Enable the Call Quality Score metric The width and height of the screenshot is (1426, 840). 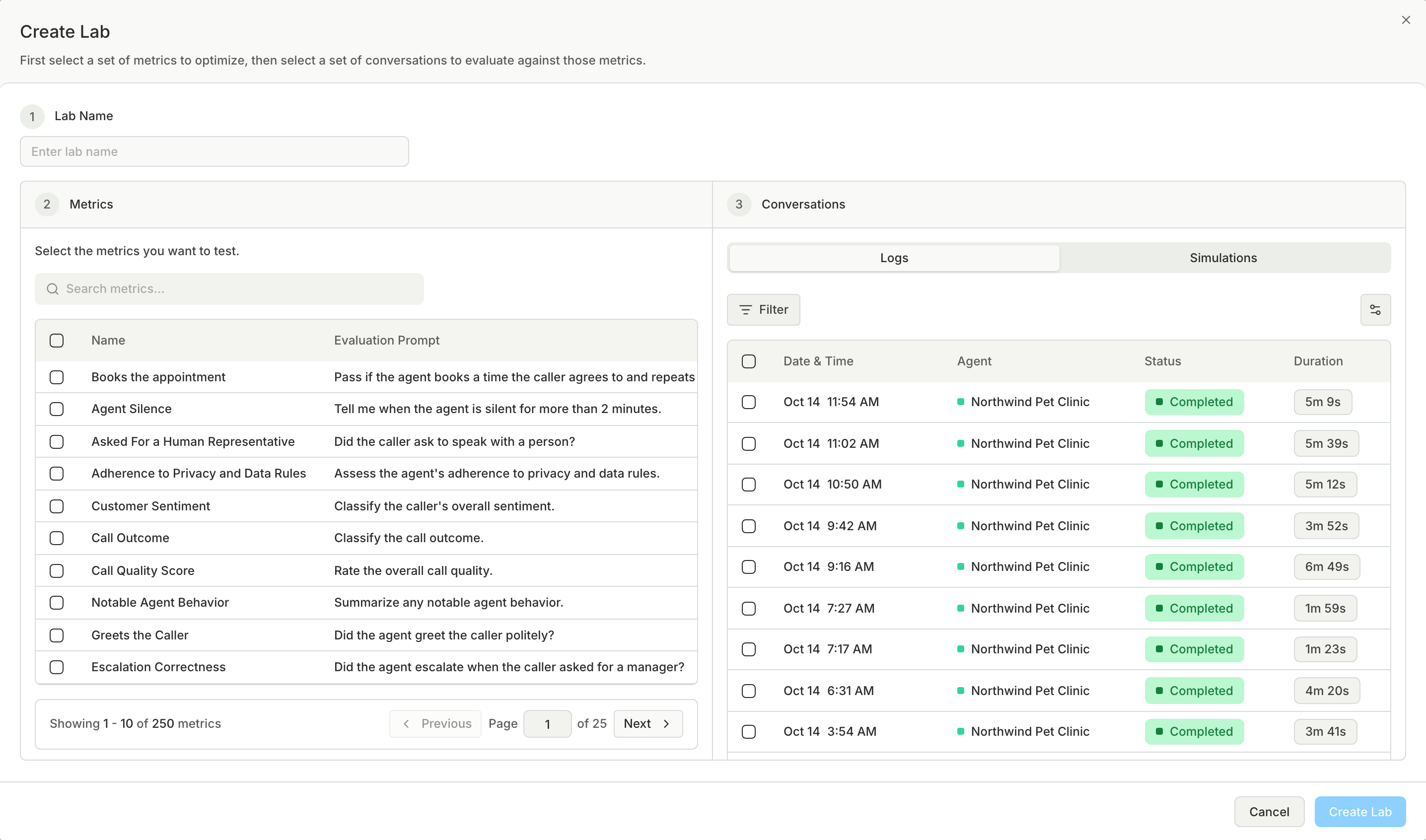coord(57,570)
